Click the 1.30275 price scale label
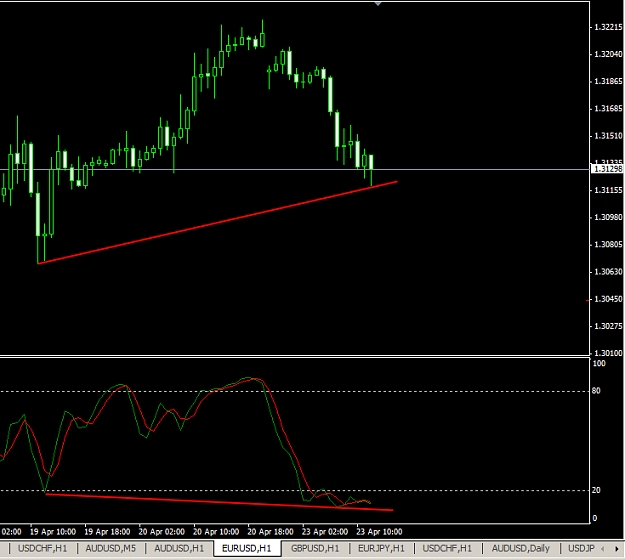 pyautogui.click(x=608, y=326)
